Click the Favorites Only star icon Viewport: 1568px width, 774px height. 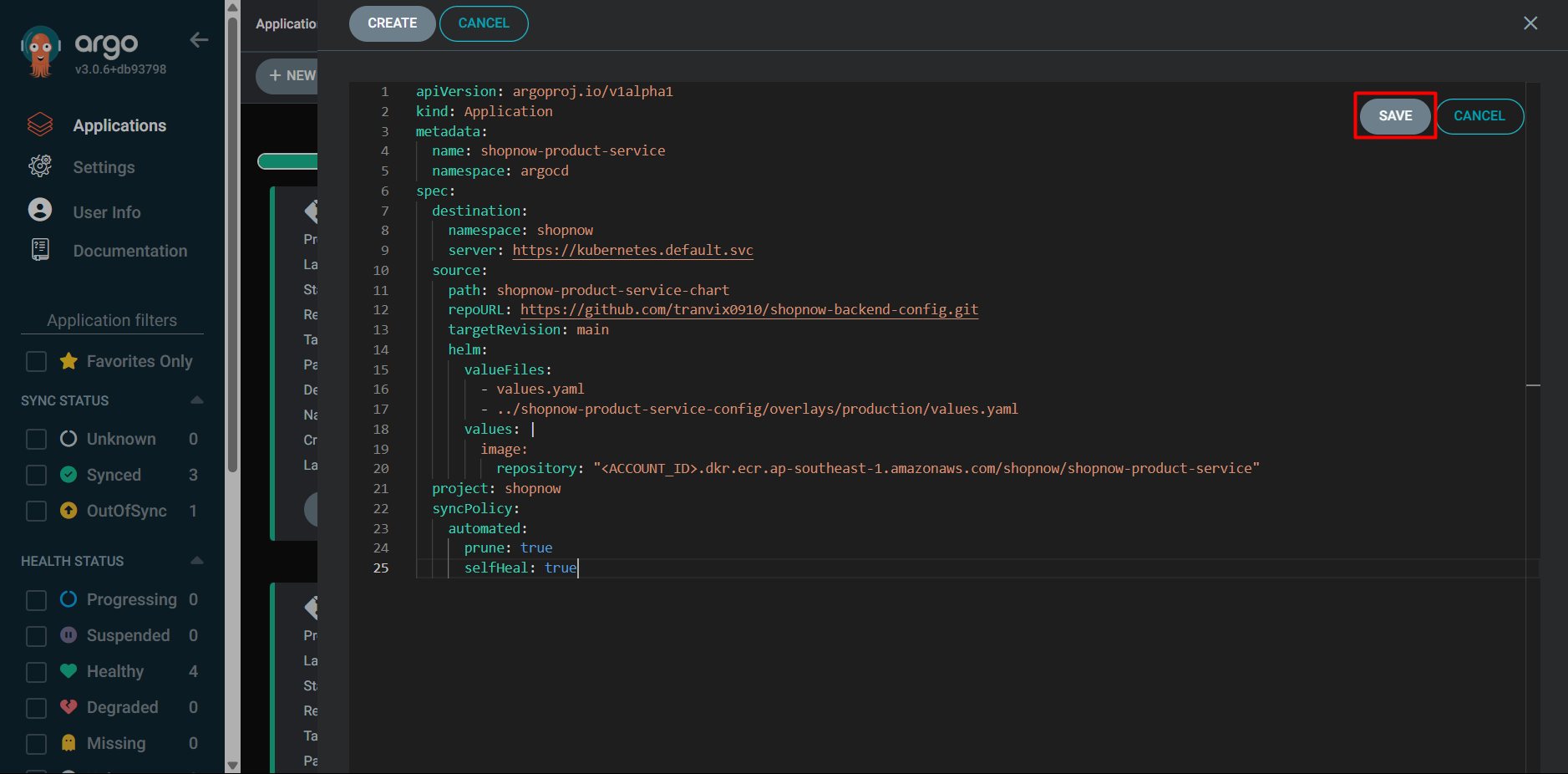click(x=69, y=361)
